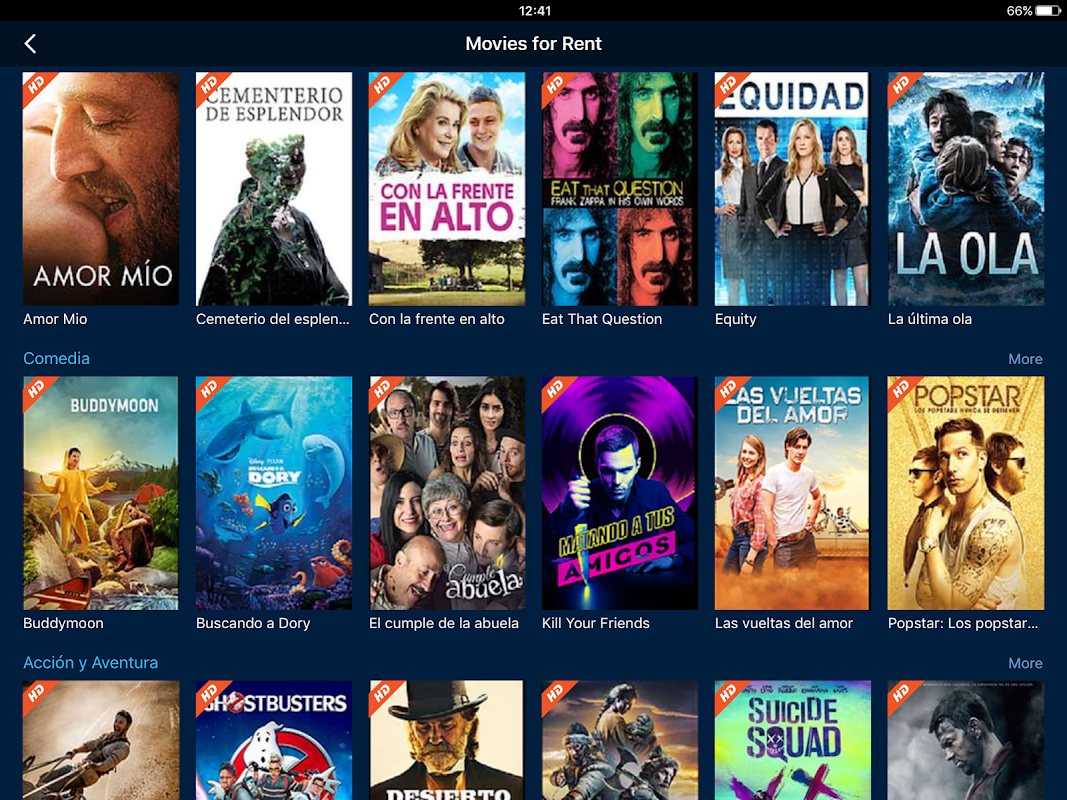Select Con la Frente en Alto poster
This screenshot has width=1067, height=800.
446,188
